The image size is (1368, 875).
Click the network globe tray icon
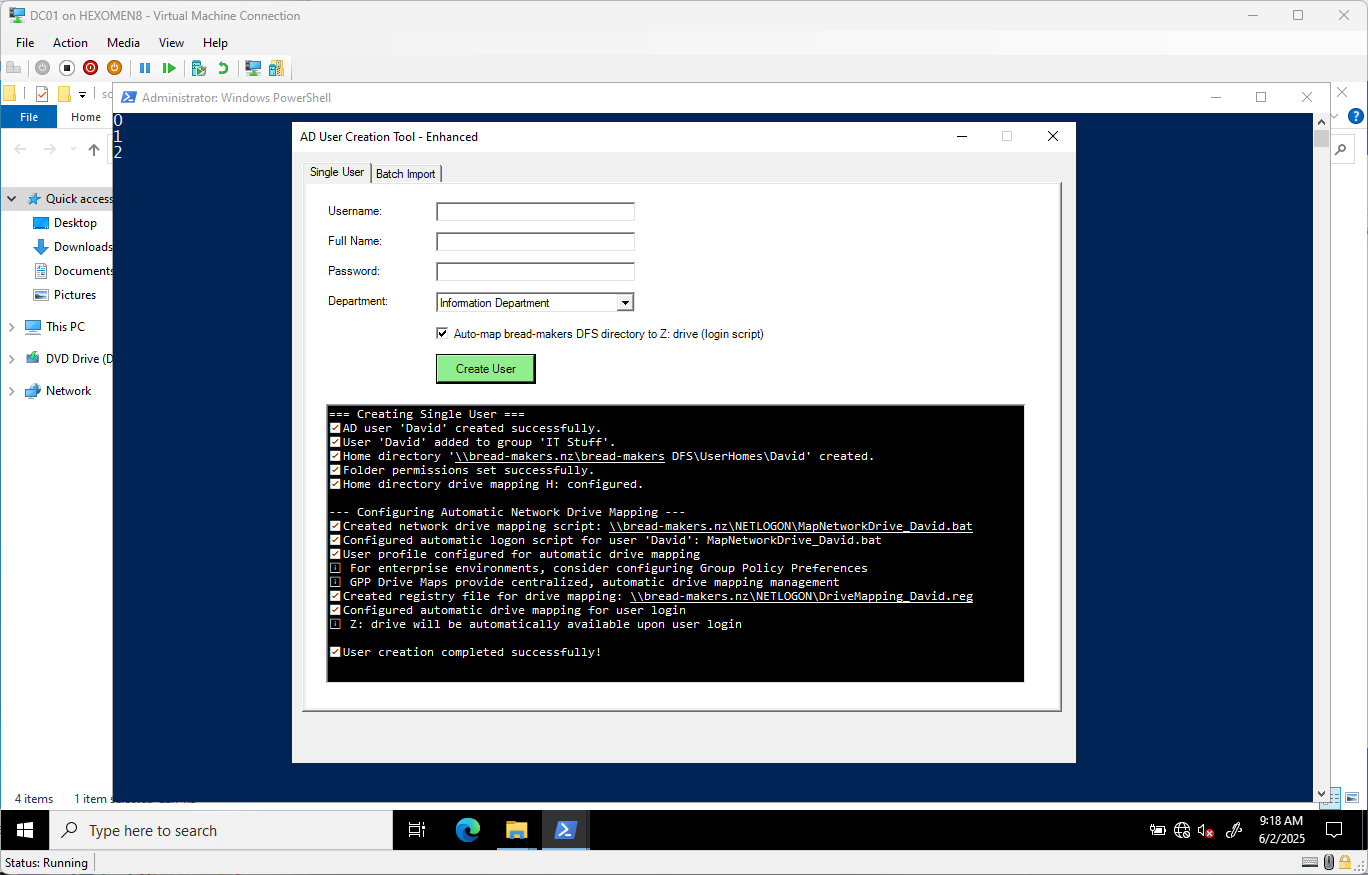1182,830
